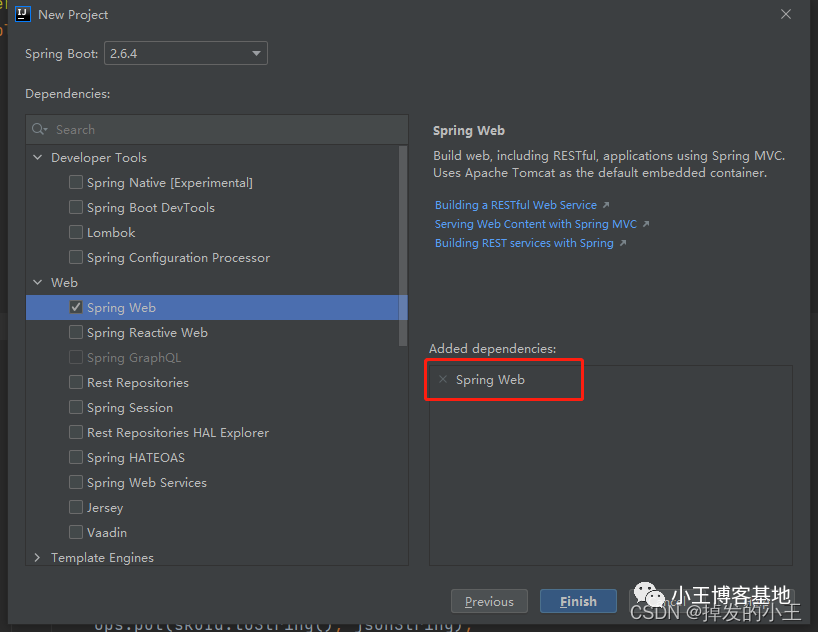Open the Spring Boot version dropdown
The height and width of the screenshot is (632, 818).
click(x=186, y=53)
